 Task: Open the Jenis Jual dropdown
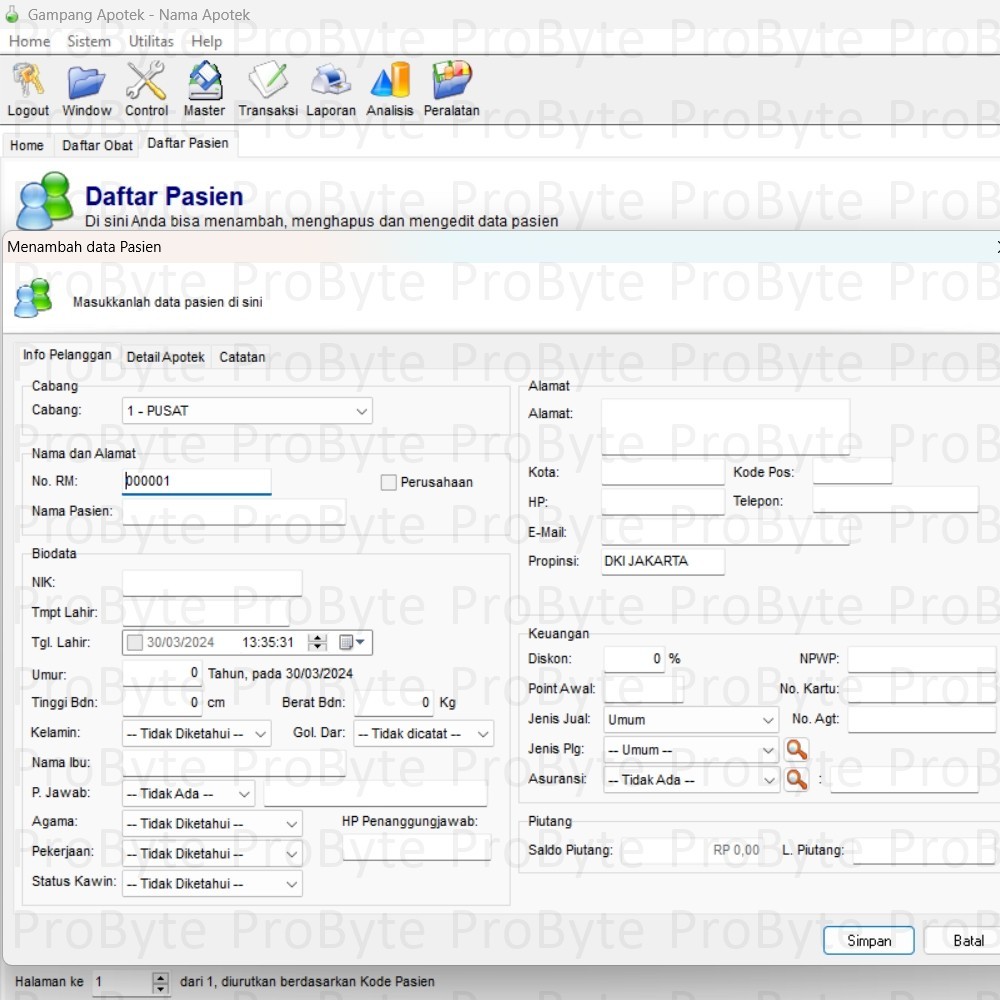click(x=767, y=720)
